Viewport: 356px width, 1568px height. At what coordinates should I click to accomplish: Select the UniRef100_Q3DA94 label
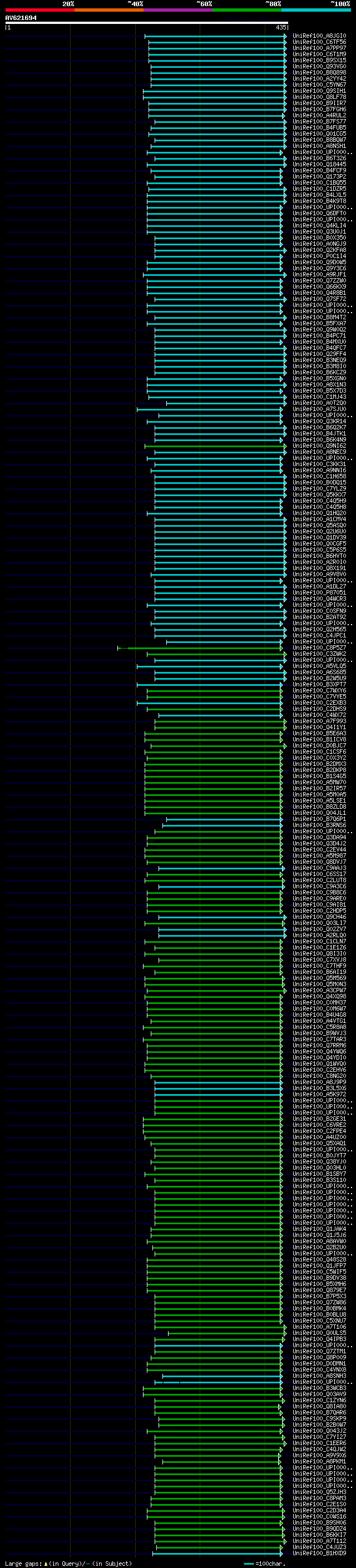pyautogui.click(x=319, y=838)
